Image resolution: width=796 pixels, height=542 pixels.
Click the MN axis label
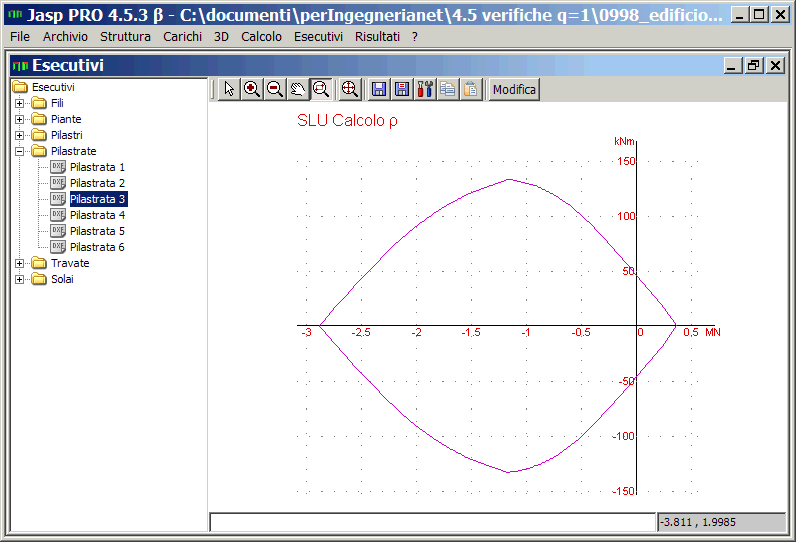point(713,332)
